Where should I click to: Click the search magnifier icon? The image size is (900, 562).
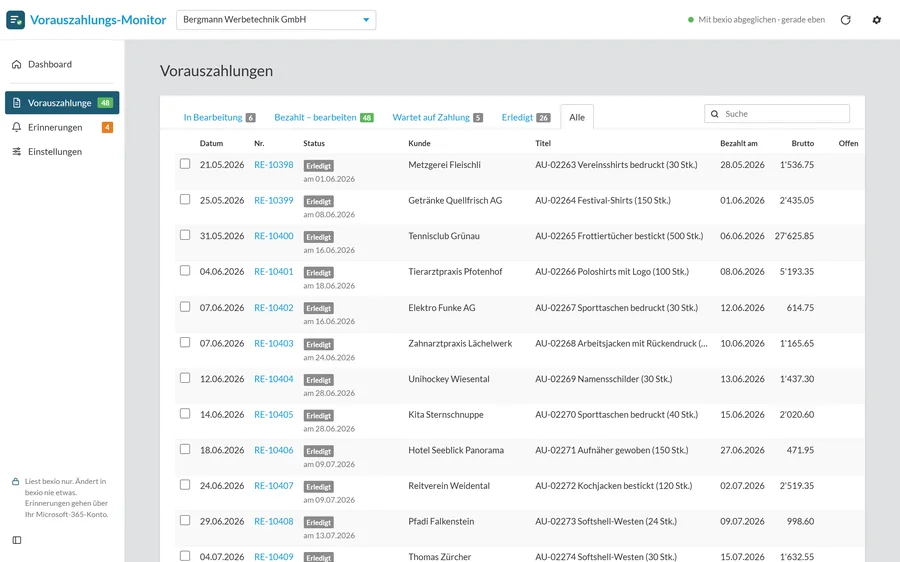tap(715, 114)
